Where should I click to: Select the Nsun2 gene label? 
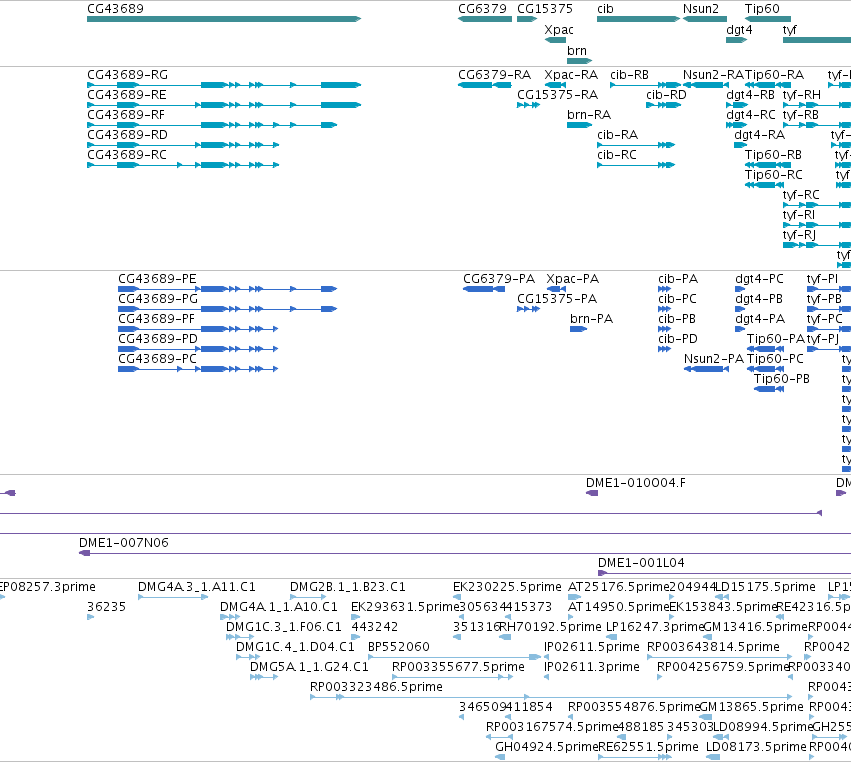701,9
